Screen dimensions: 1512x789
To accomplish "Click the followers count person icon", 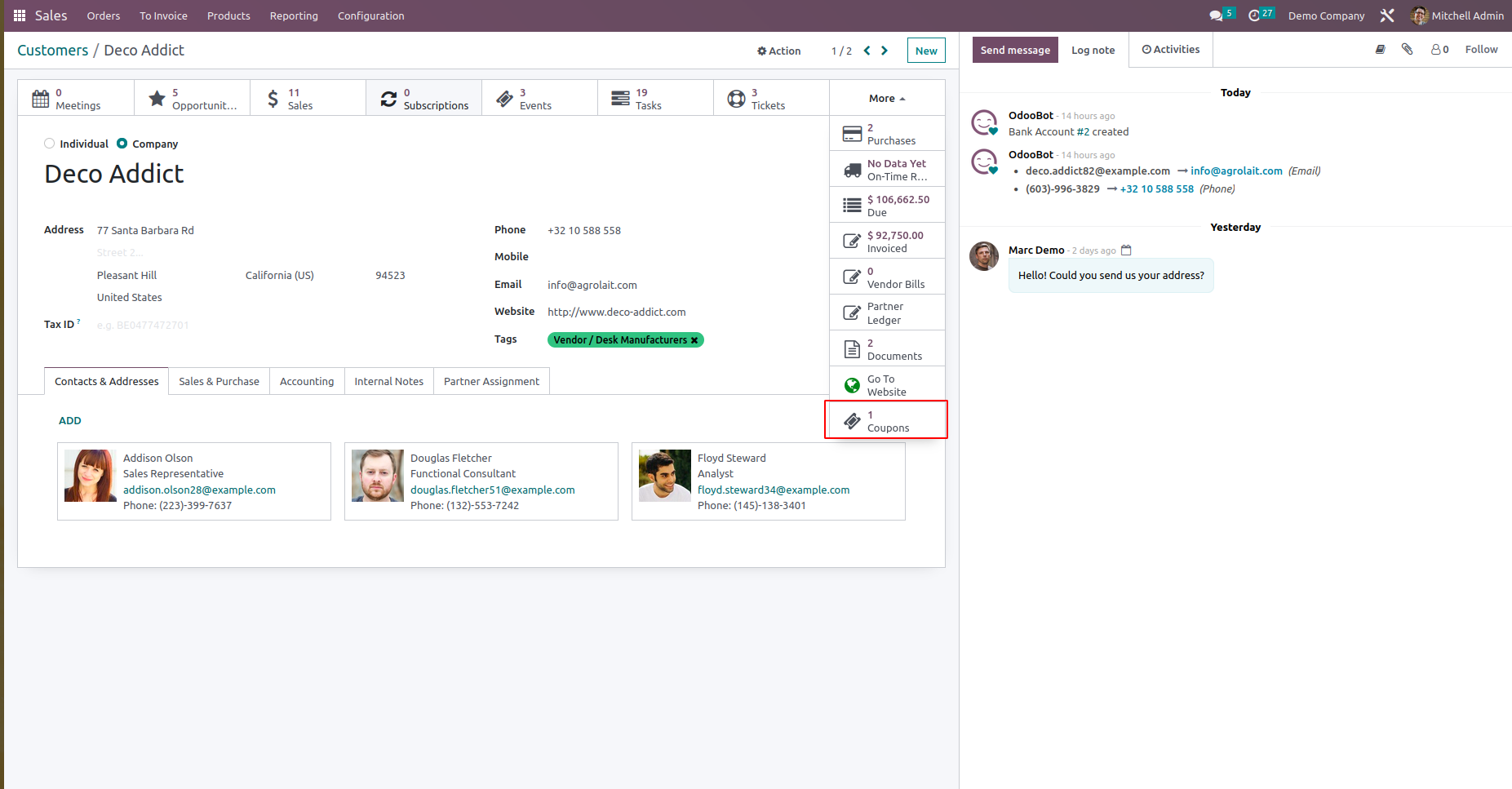I will 1440,49.
